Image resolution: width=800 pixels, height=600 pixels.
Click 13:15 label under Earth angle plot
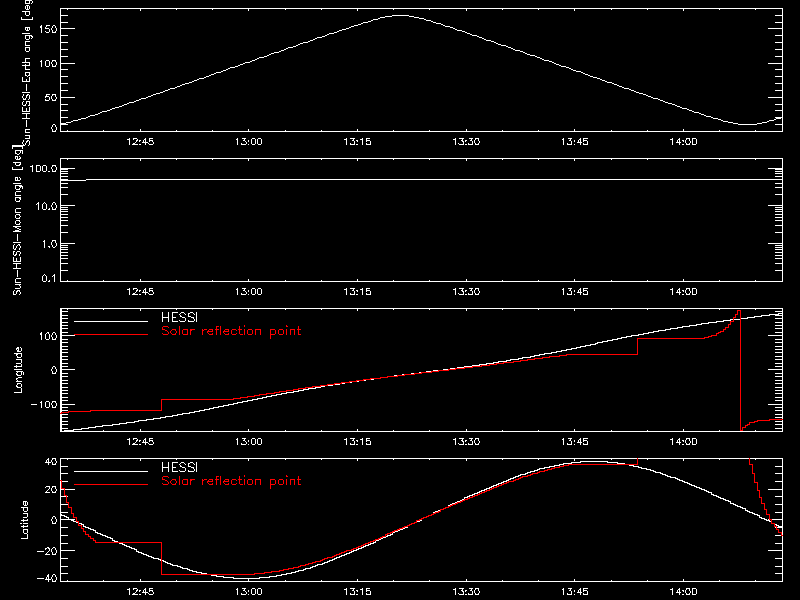357,142
